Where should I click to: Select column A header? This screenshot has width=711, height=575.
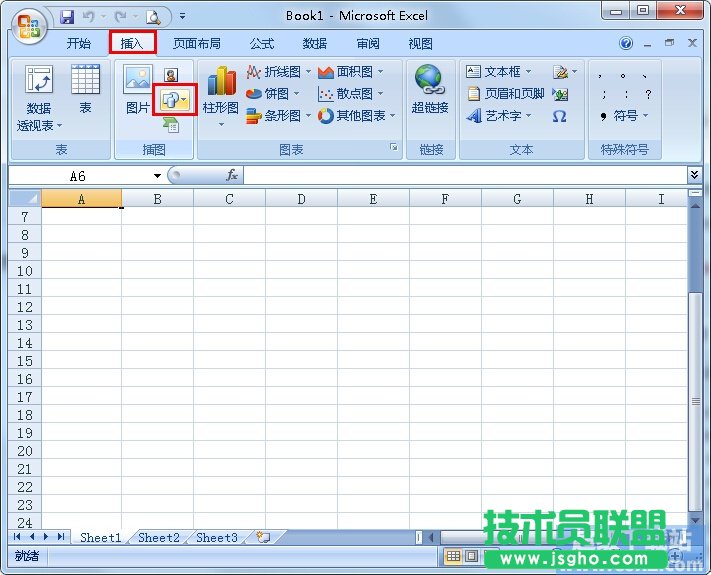click(82, 199)
